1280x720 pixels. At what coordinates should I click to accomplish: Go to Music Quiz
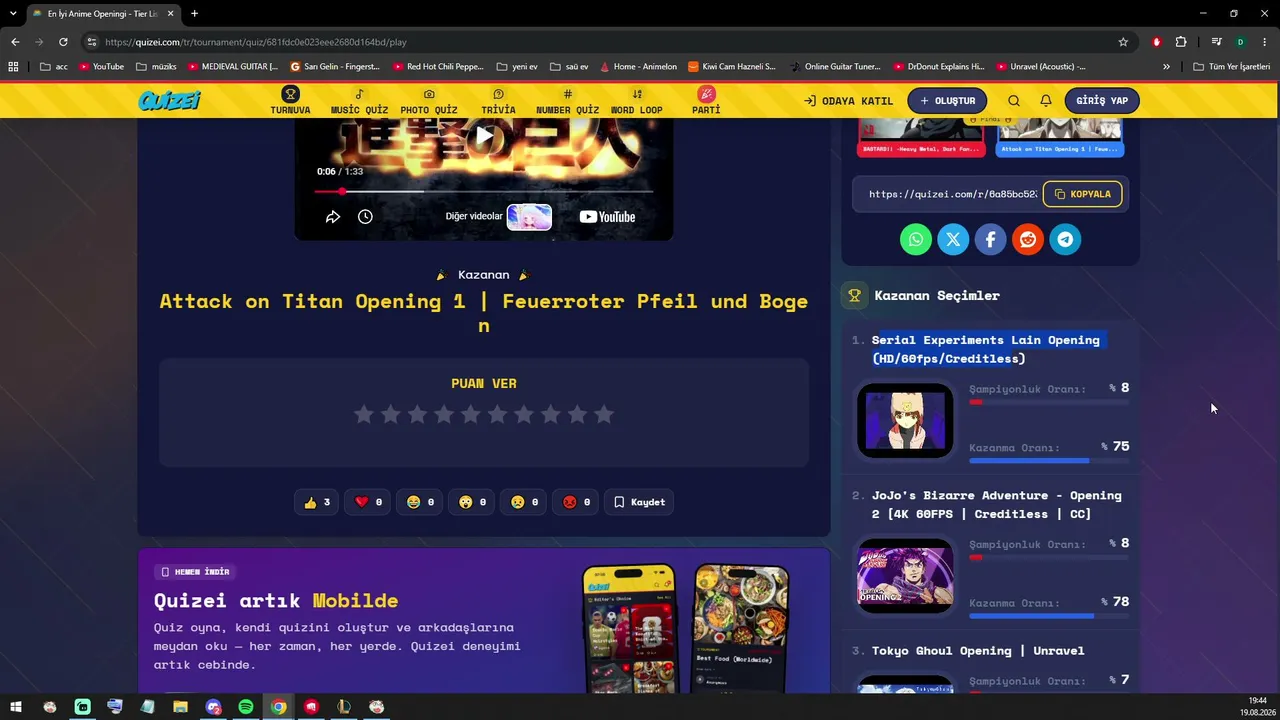point(359,101)
